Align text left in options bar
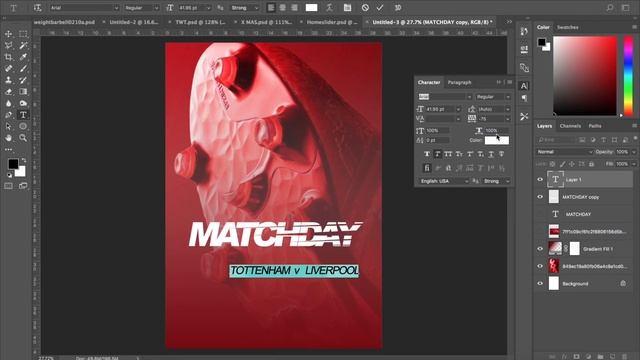Viewport: 640px width, 360px height. (x=271, y=8)
